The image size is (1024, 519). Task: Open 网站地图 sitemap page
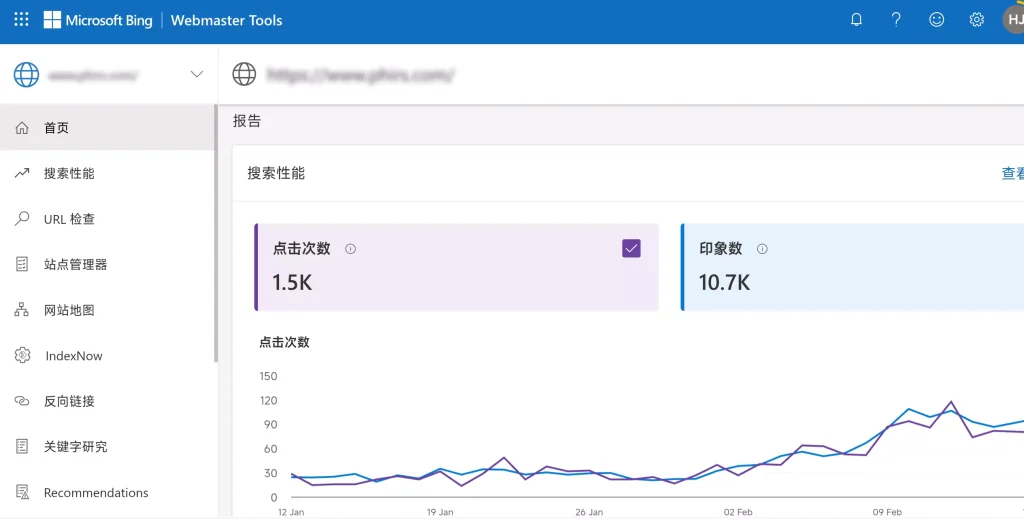[x=69, y=310]
